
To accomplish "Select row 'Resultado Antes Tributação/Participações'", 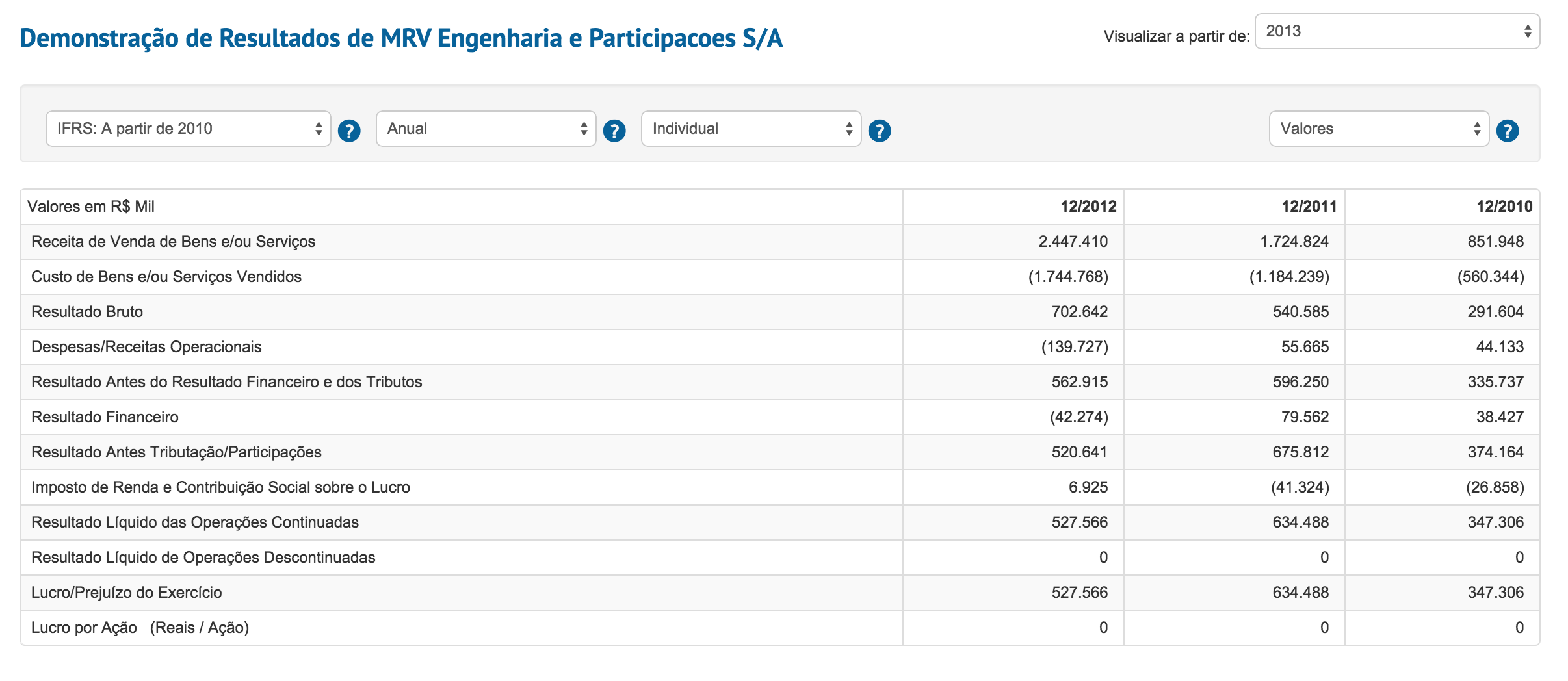I will 780,452.
